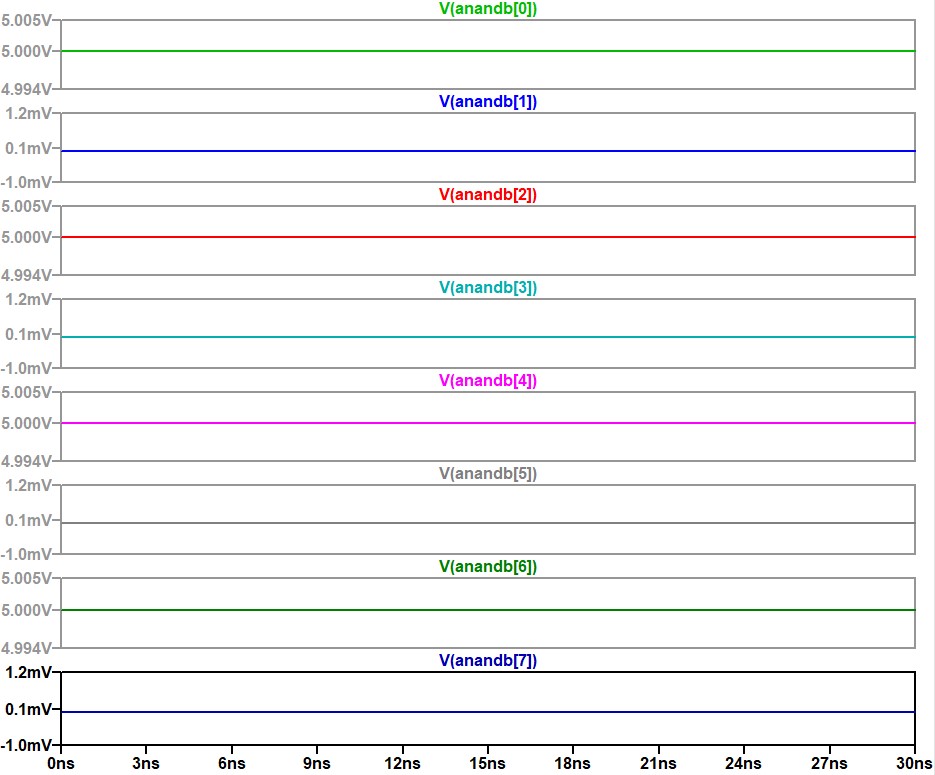Click the V(anandb[0]) trace label
This screenshot has width=935, height=775.
[488, 9]
